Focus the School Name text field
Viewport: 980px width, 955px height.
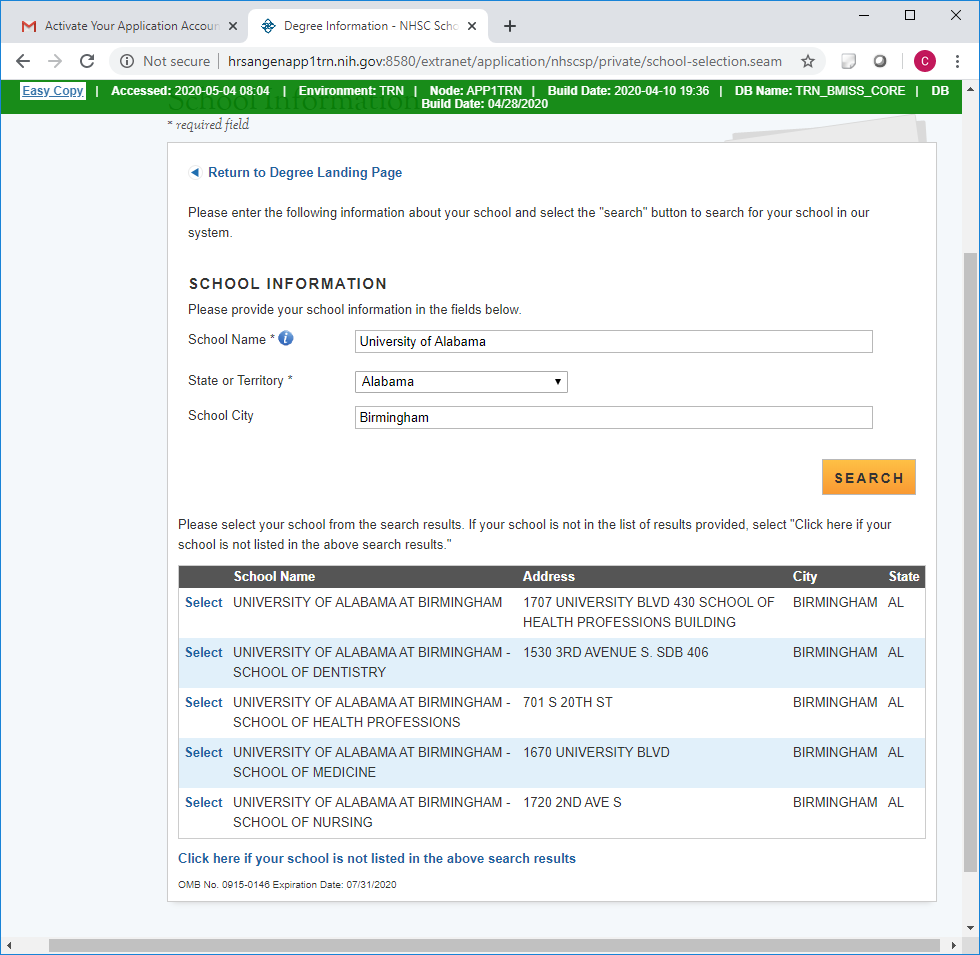click(x=613, y=342)
